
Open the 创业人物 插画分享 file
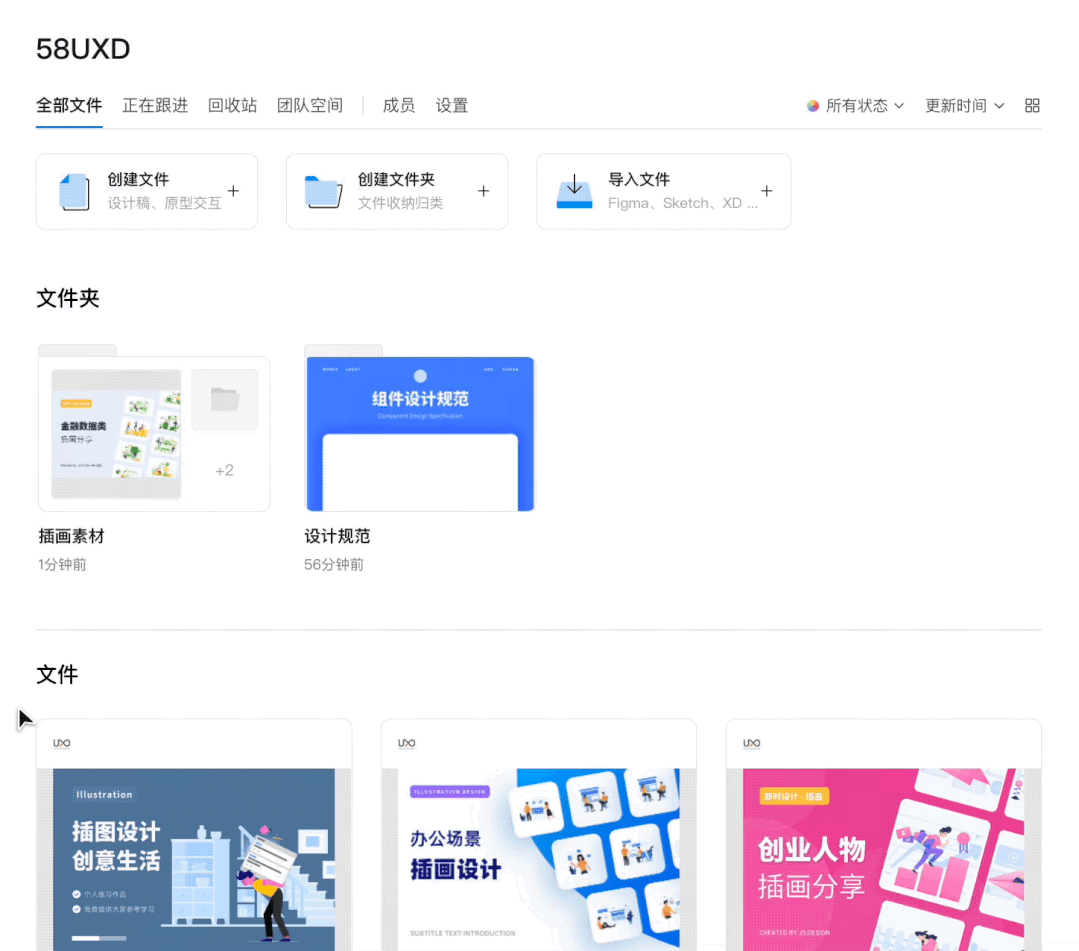884,835
